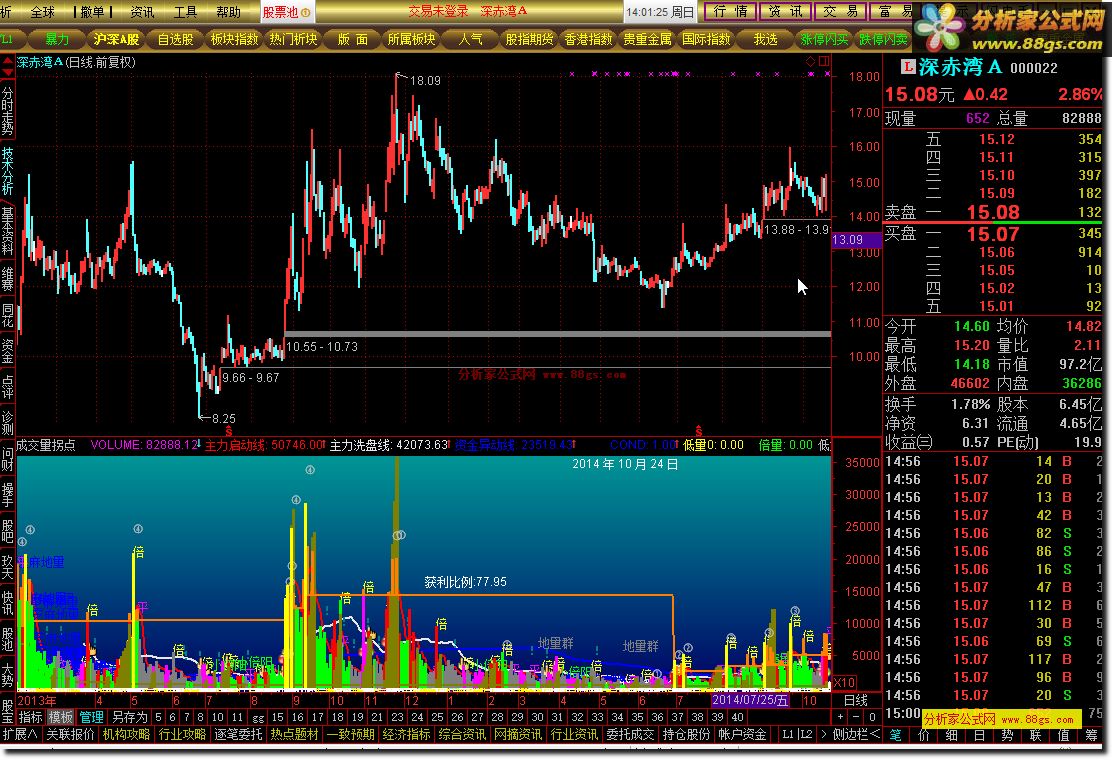Image resolution: width=1114 pixels, height=760 pixels.
Task: Select 沪深A股 market button
Action: pos(117,40)
